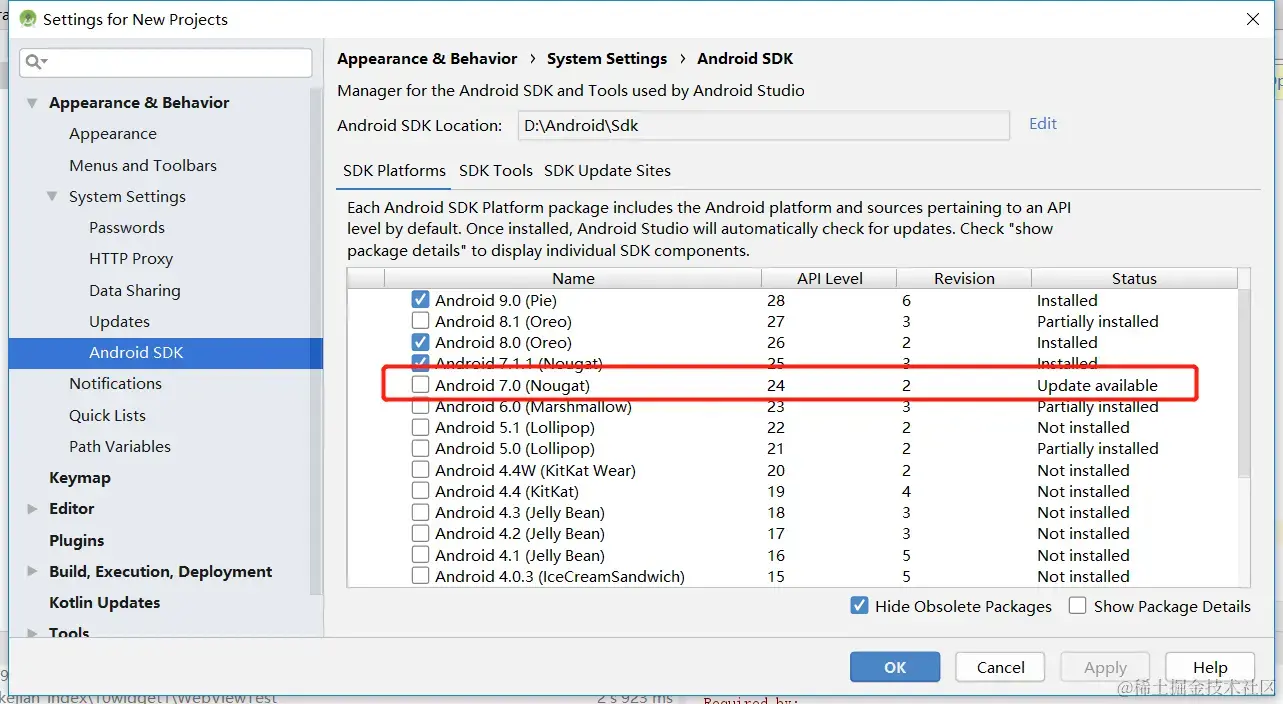Click Edit link for SDK location
This screenshot has height=704, width=1283.
click(x=1043, y=124)
